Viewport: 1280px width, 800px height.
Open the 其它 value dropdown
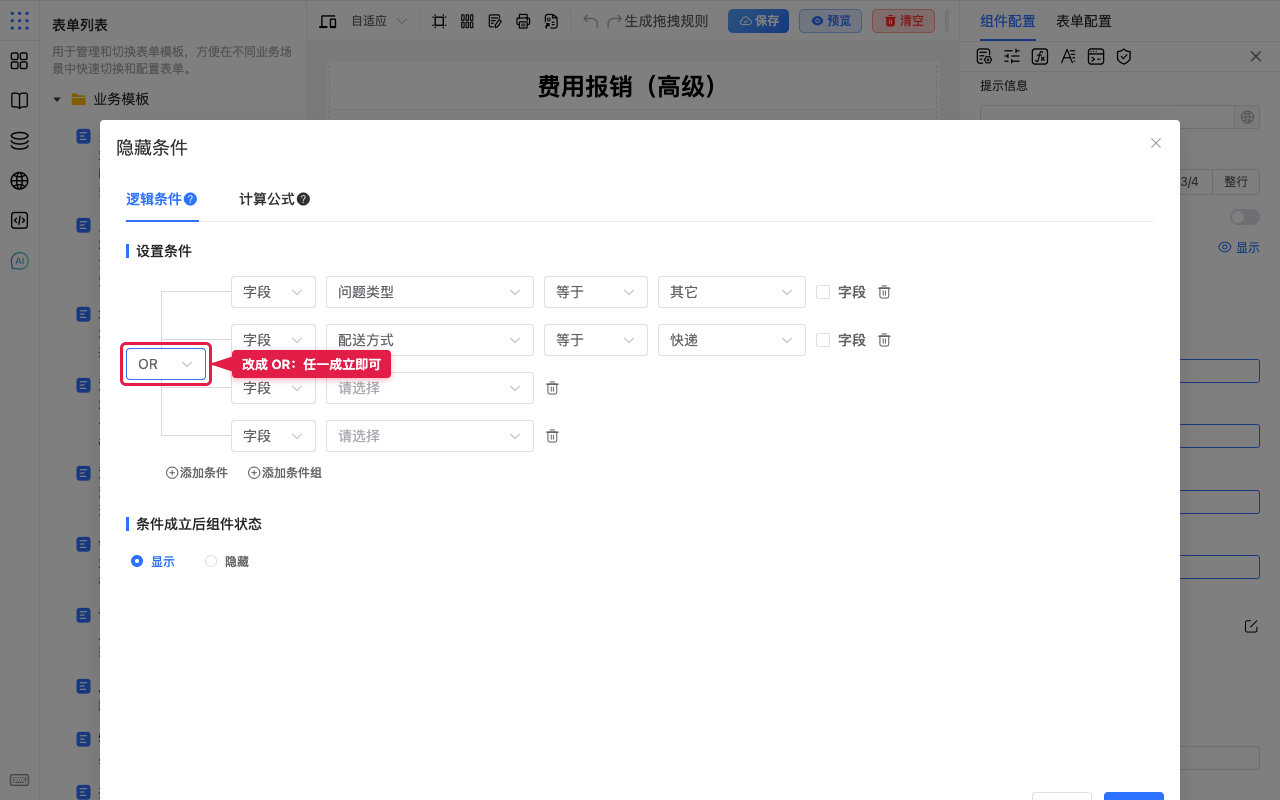tap(732, 292)
